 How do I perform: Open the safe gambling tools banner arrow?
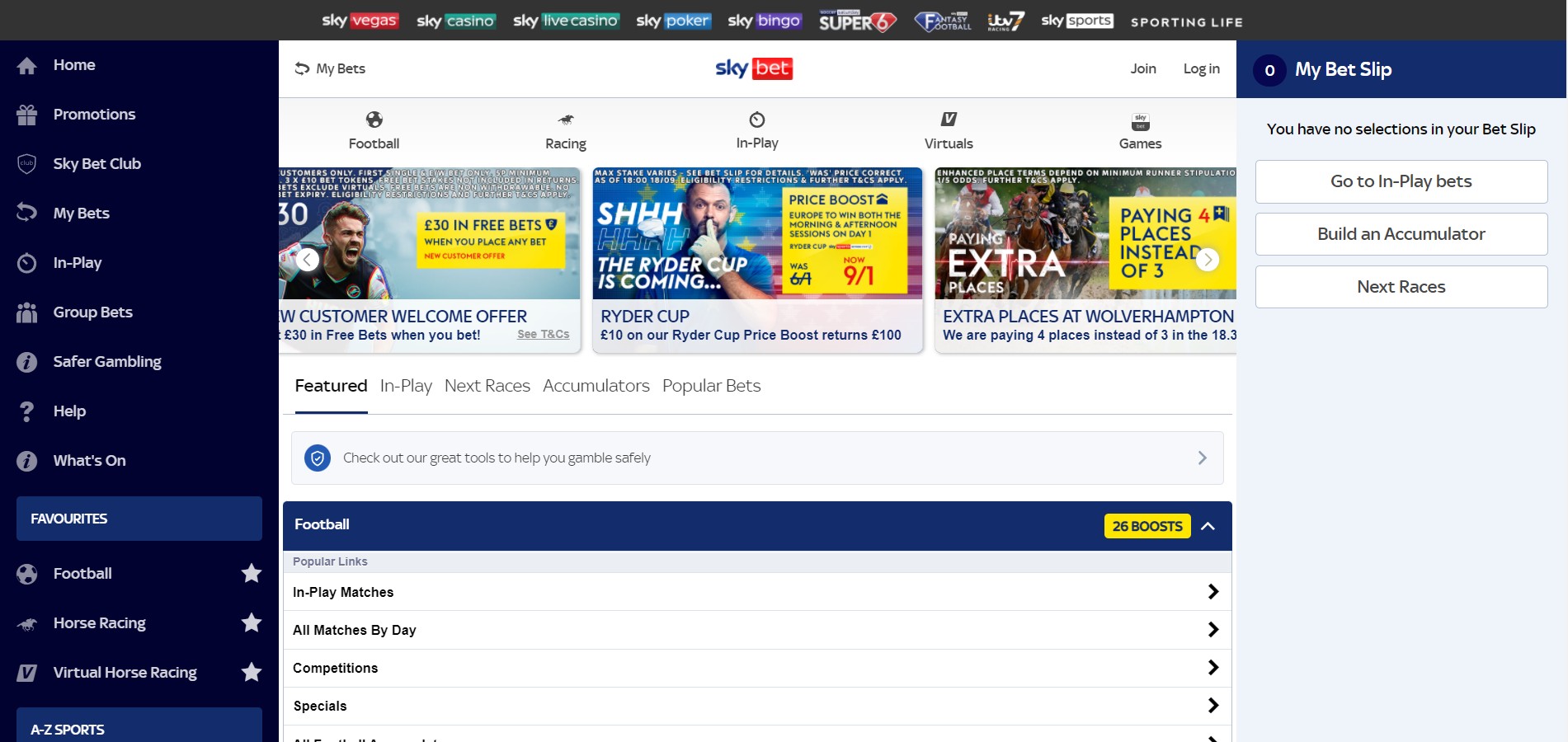click(x=1202, y=458)
